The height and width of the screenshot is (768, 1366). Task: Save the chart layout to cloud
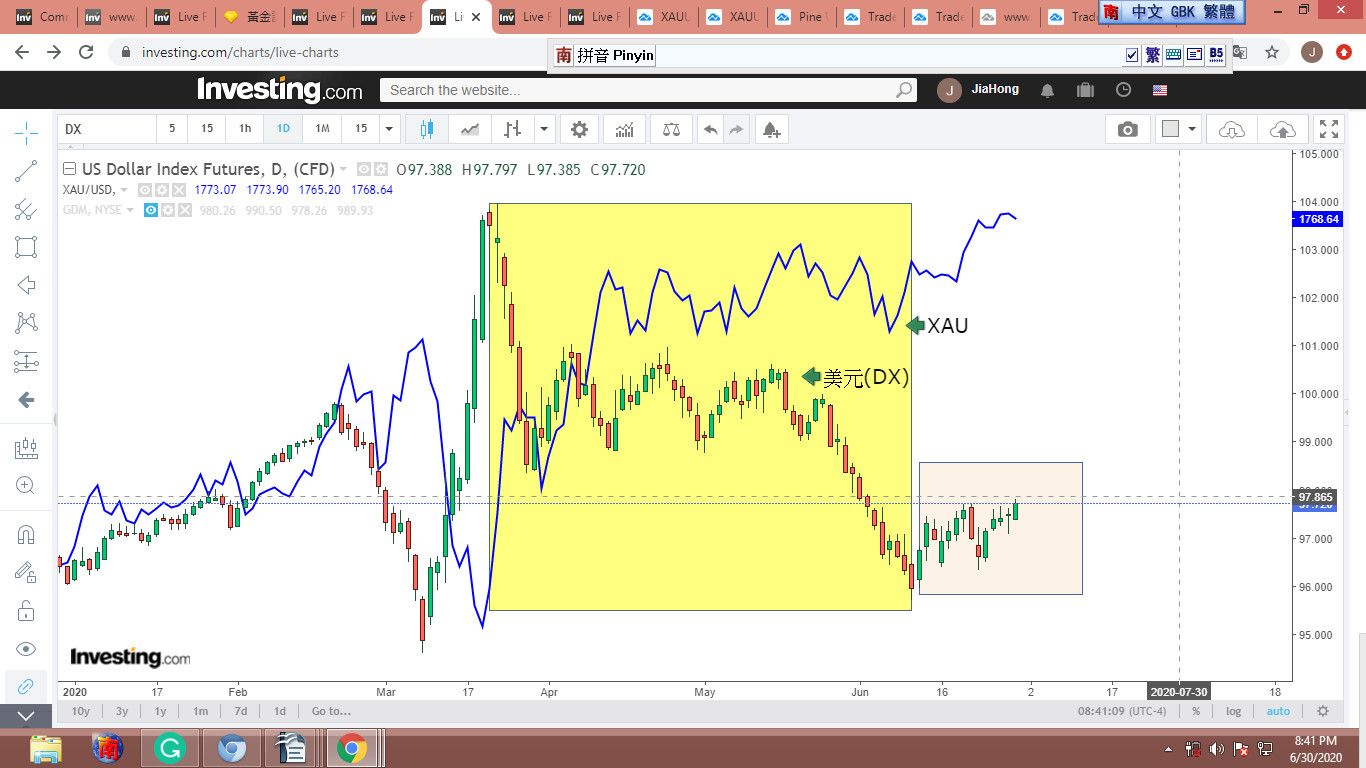coord(1282,129)
